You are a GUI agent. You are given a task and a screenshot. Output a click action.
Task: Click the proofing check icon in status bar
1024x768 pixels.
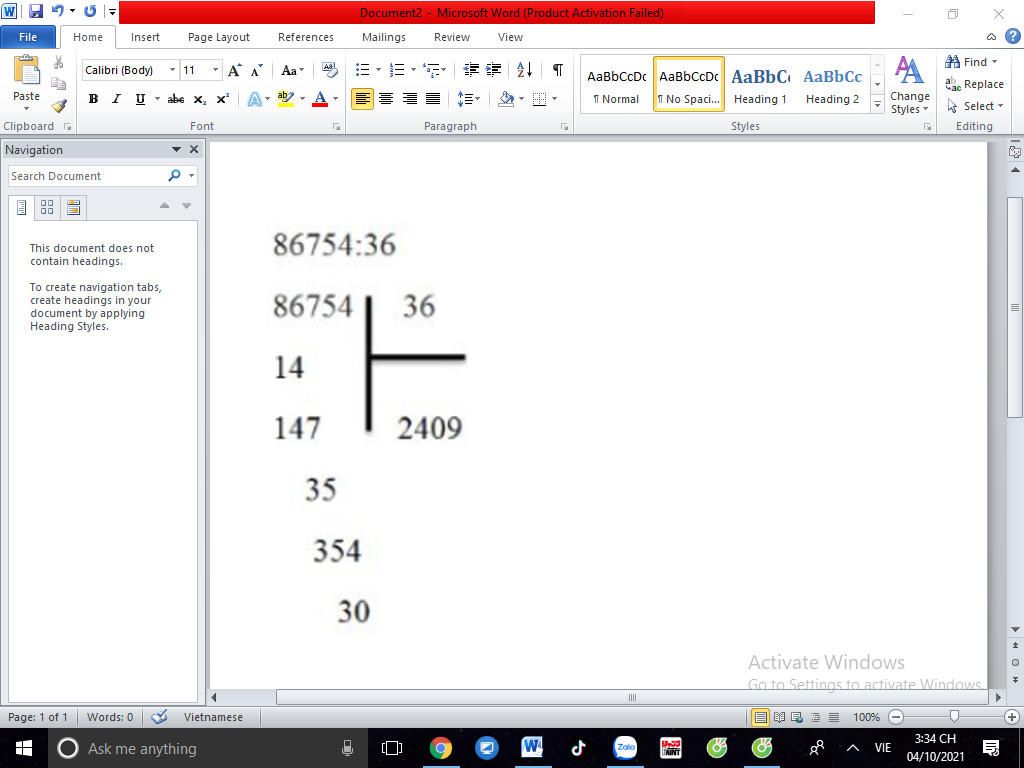(x=159, y=717)
